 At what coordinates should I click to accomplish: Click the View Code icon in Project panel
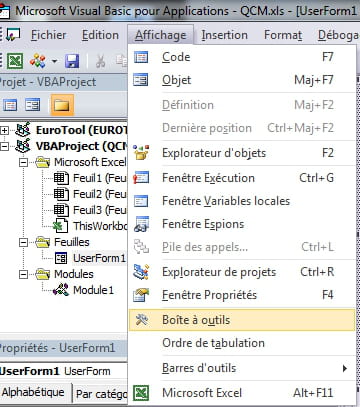tap(10, 105)
